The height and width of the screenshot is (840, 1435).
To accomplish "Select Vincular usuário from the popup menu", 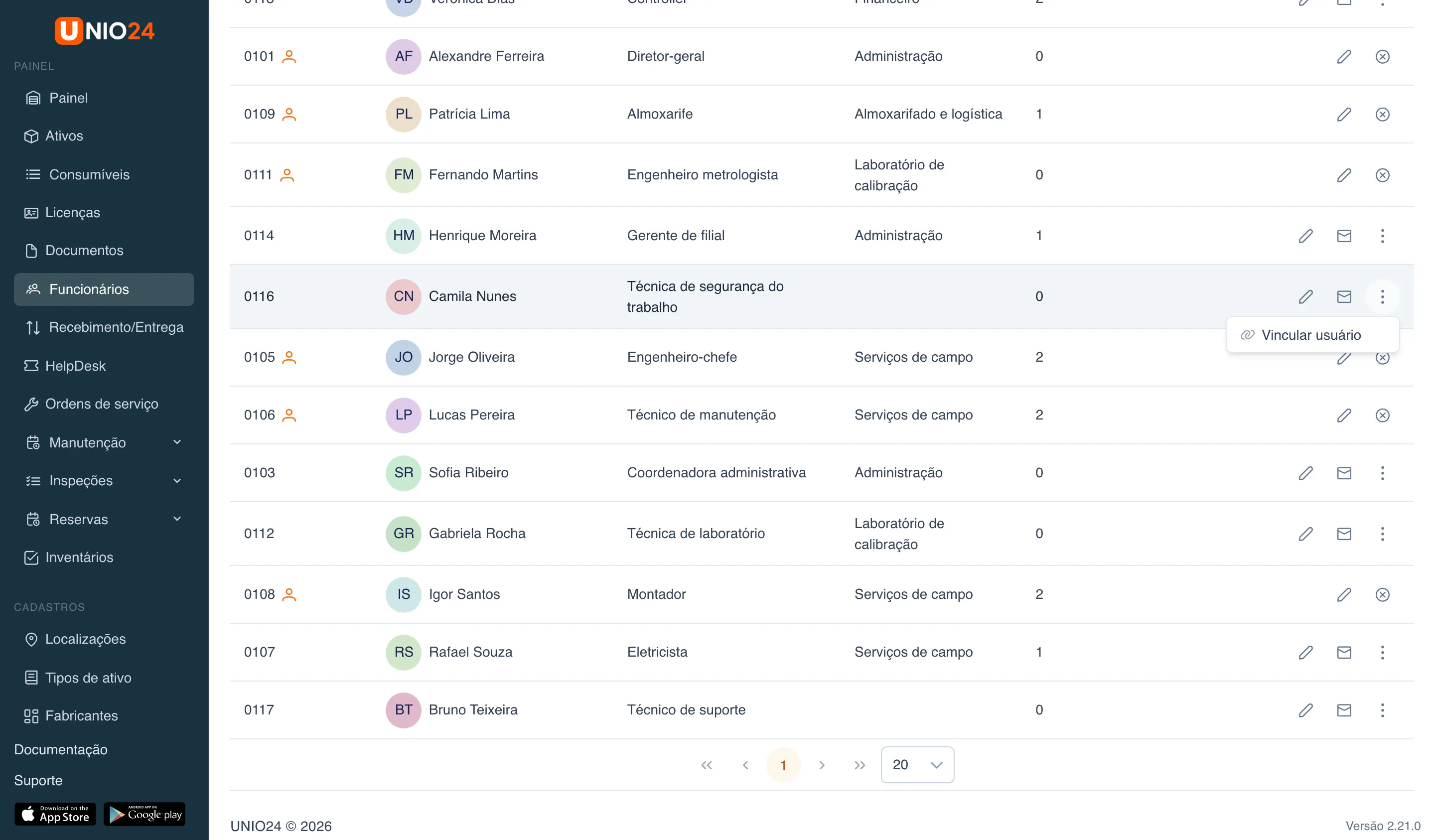I will (1312, 335).
